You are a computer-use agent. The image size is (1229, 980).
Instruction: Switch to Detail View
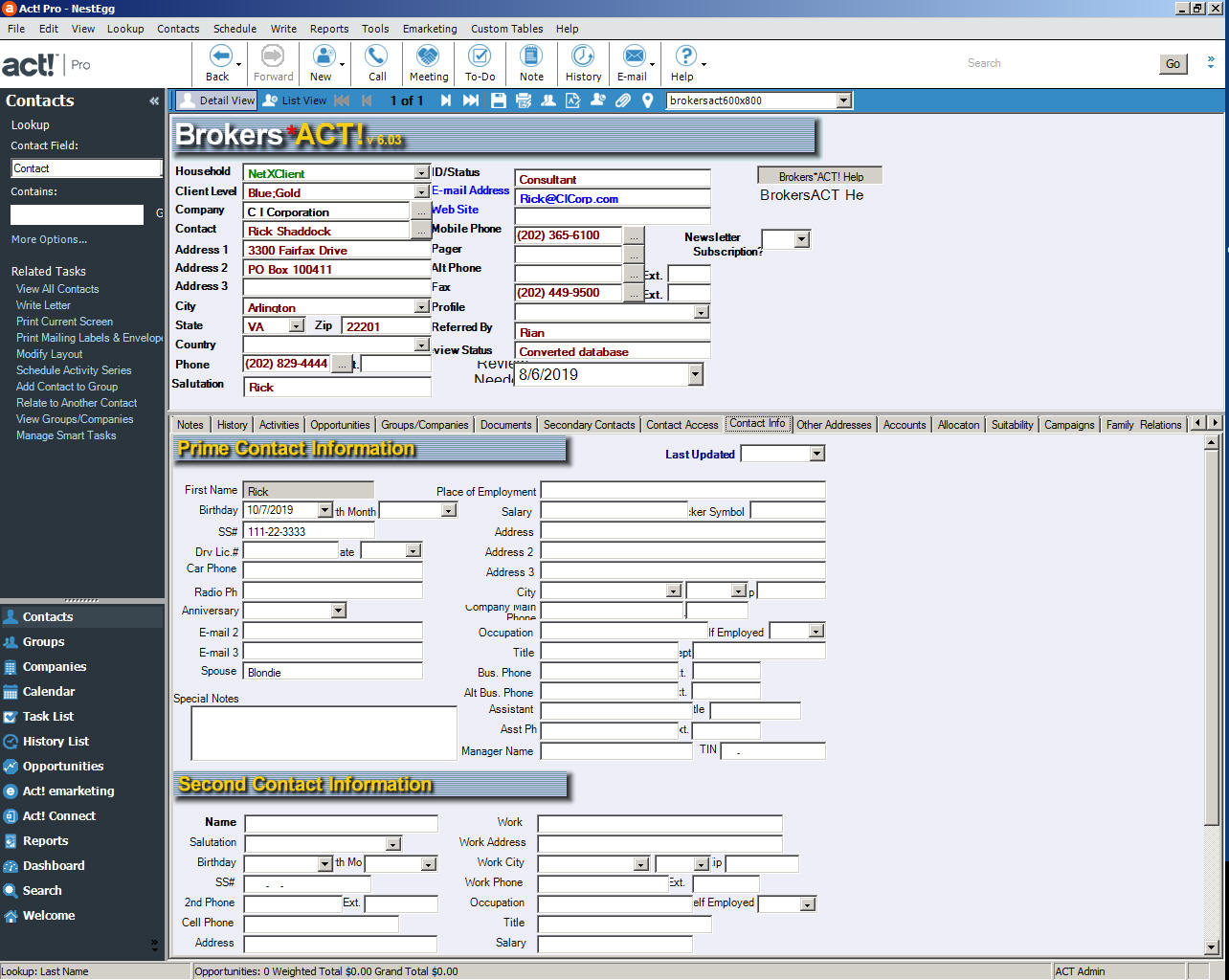[x=216, y=100]
